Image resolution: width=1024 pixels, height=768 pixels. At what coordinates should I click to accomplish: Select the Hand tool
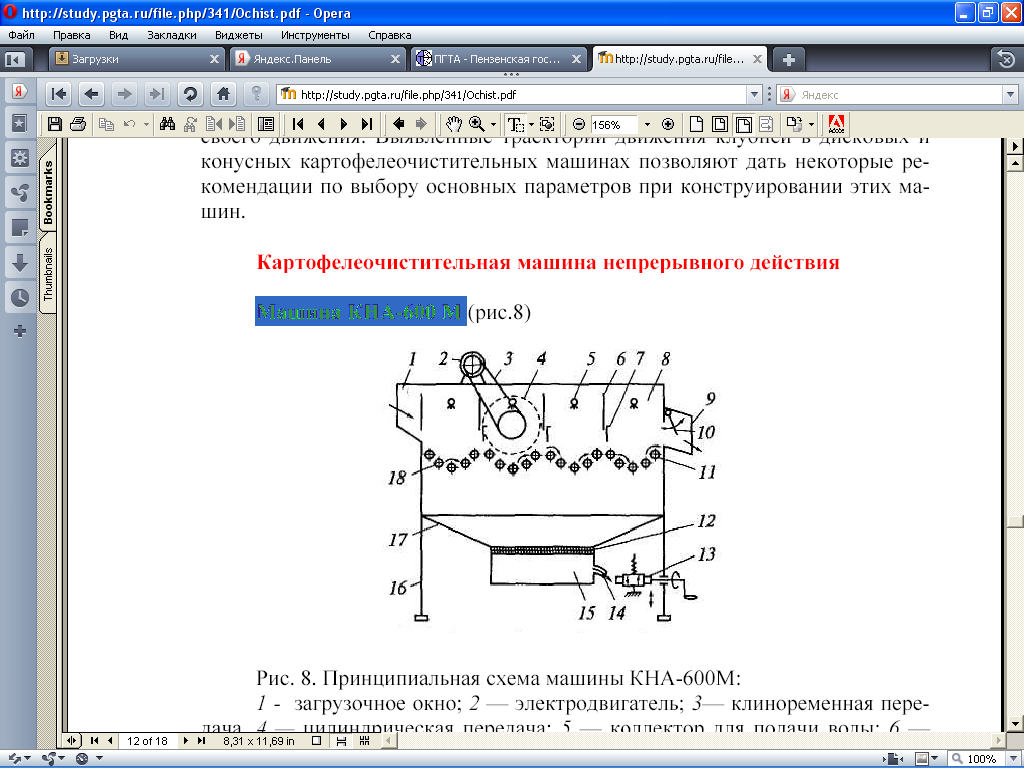454,124
